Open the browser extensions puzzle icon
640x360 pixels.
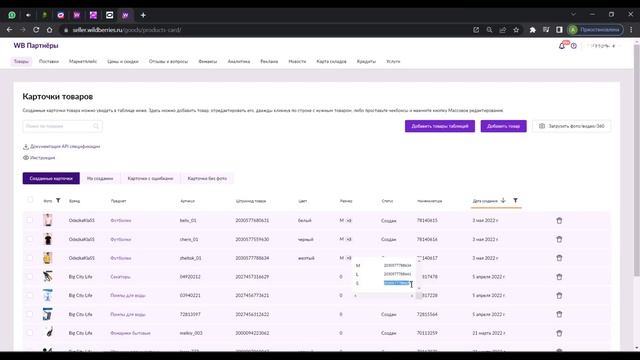point(533,30)
